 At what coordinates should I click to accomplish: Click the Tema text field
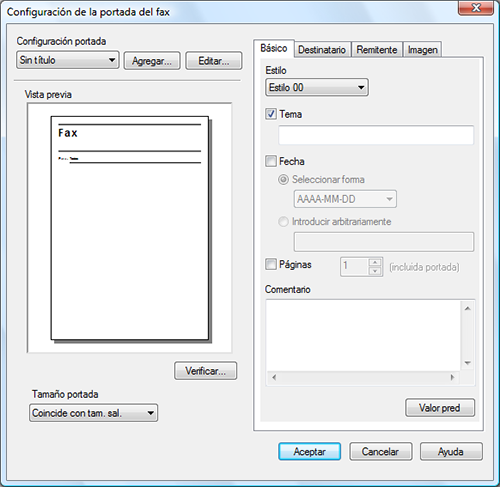(376, 135)
